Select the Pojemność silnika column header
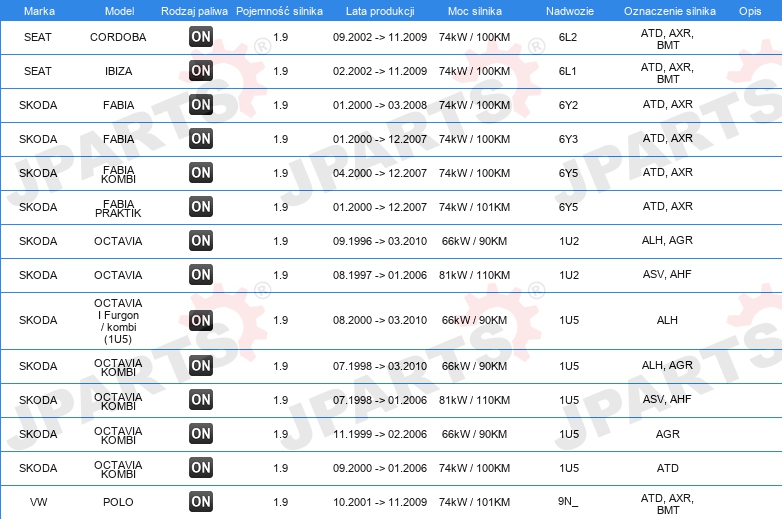Screen dimensions: 782x519 pyautogui.click(x=279, y=11)
